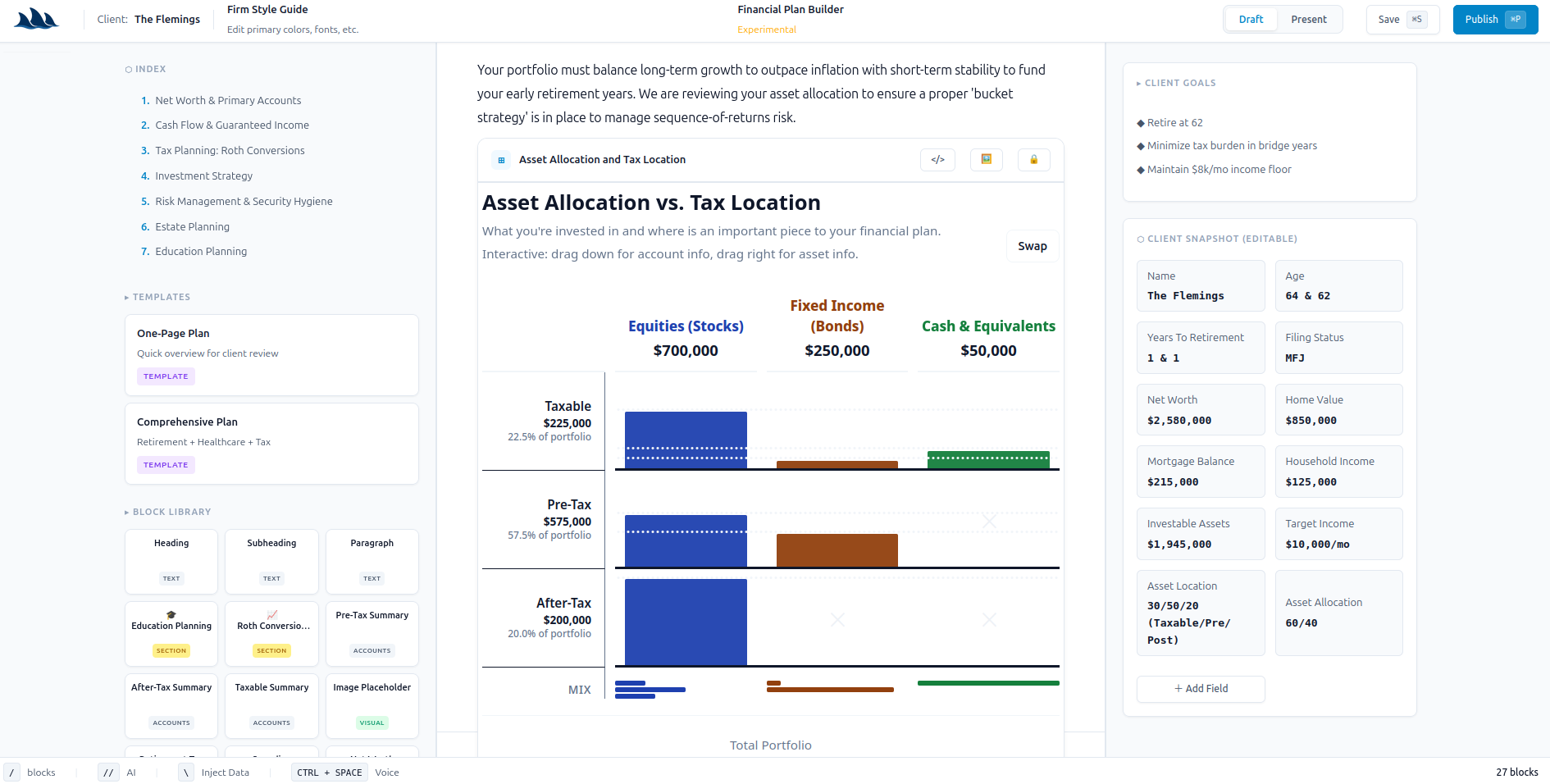
Task: Navigate to Risk Management & Security Hygiene
Action: [244, 202]
